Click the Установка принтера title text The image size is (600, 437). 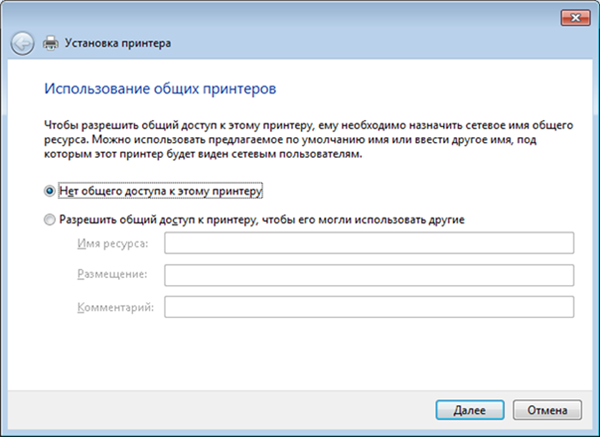118,43
